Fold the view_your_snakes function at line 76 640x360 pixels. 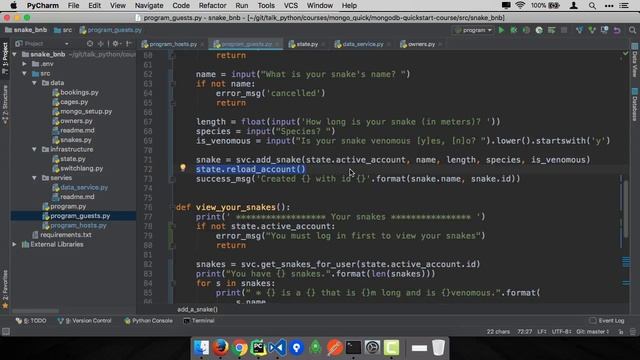click(172, 207)
